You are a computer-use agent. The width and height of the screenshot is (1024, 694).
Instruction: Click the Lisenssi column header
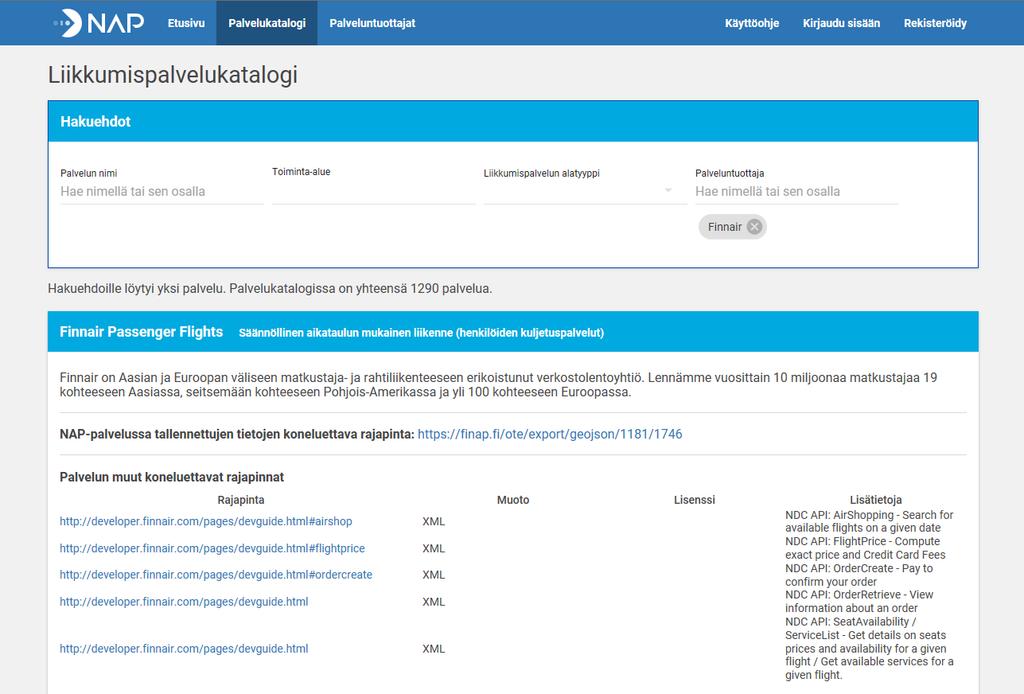click(694, 500)
